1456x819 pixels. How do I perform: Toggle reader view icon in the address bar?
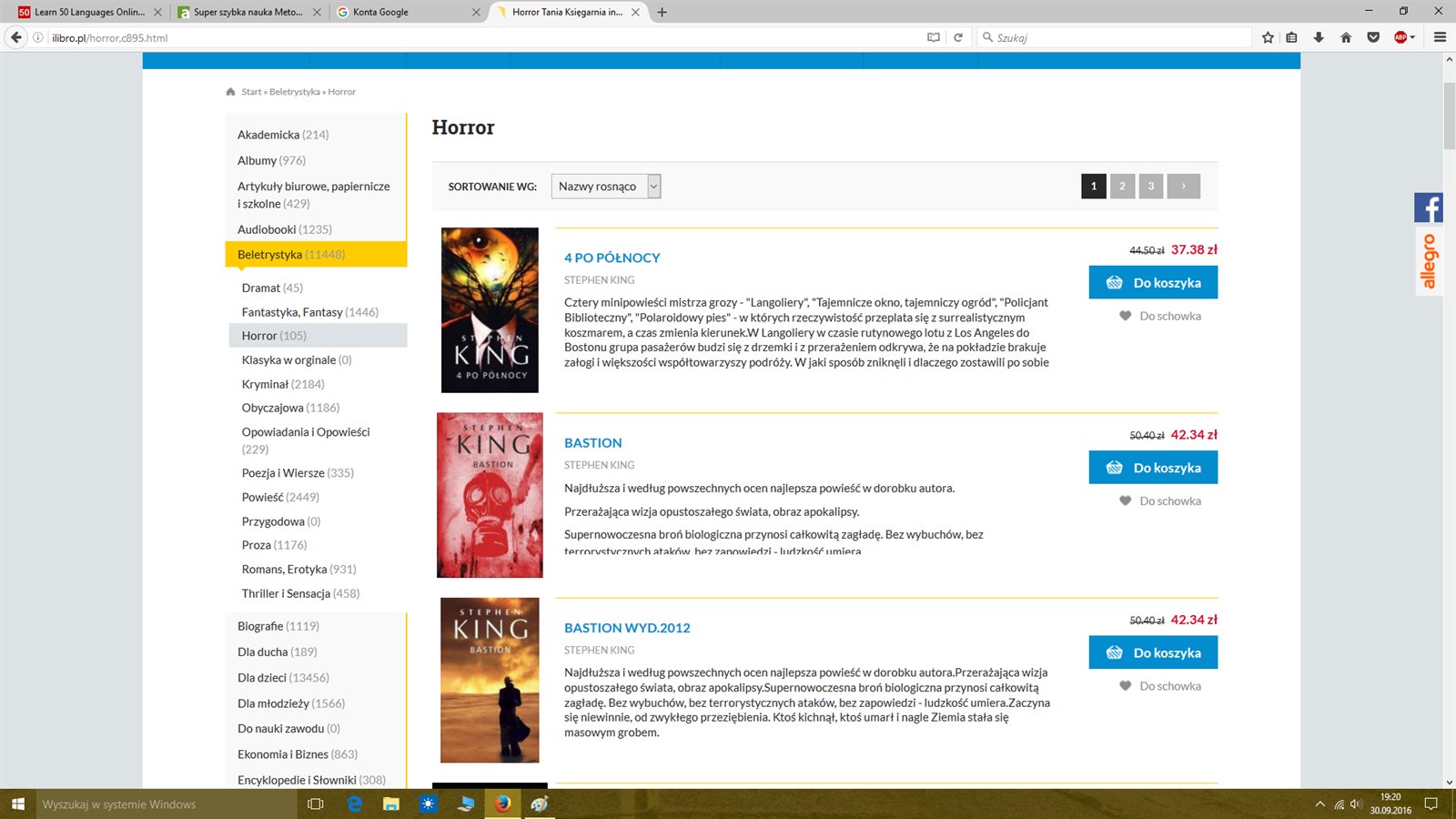point(933,37)
